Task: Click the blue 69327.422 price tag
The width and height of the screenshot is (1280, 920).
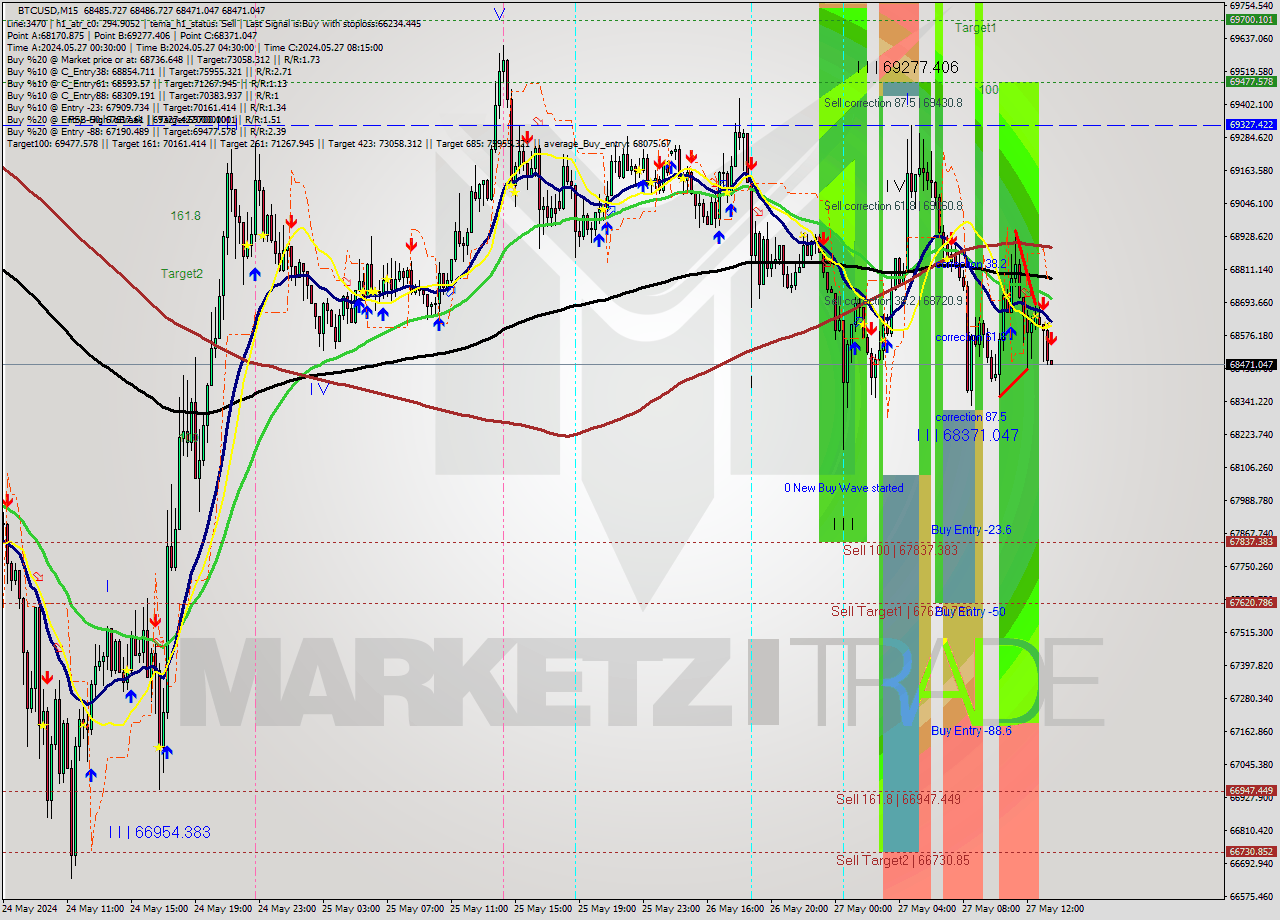Action: coord(1250,125)
